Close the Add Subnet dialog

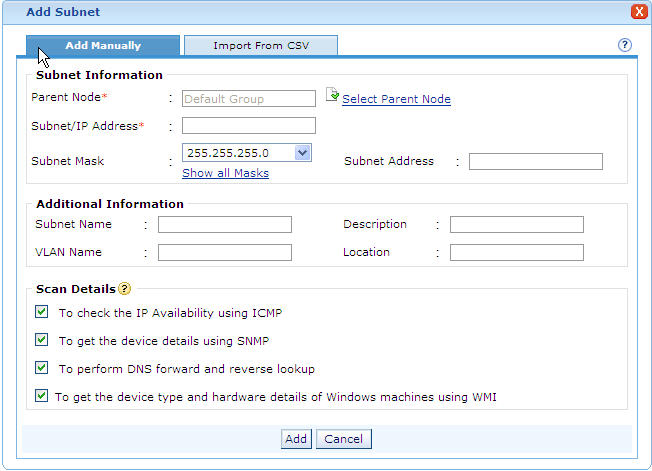tap(638, 12)
